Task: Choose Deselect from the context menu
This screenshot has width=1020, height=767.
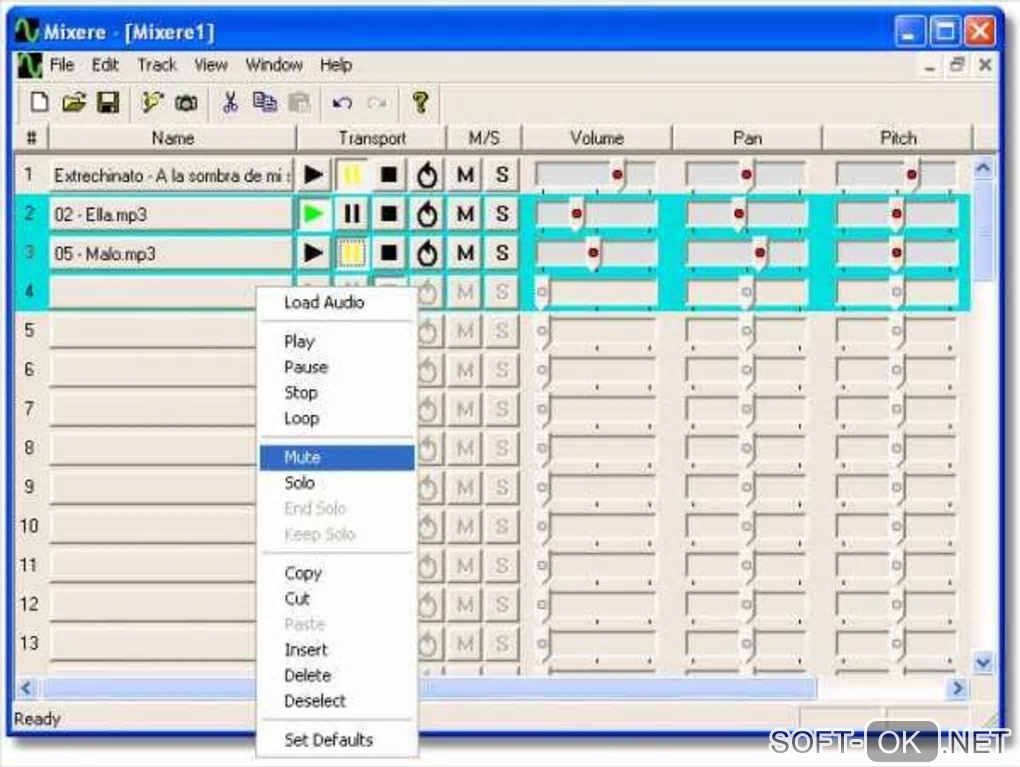Action: [x=337, y=701]
